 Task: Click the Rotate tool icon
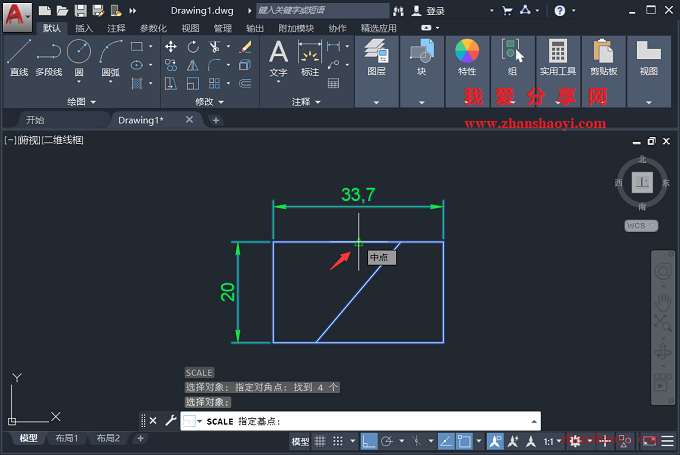click(193, 46)
